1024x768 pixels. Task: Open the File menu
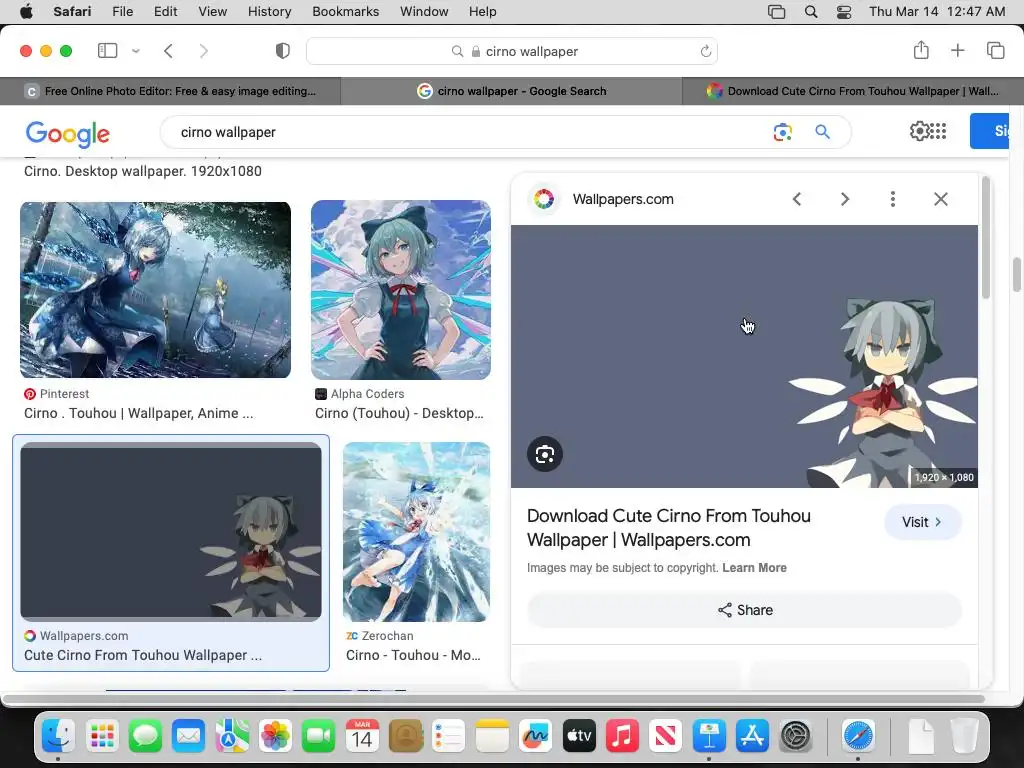123,11
